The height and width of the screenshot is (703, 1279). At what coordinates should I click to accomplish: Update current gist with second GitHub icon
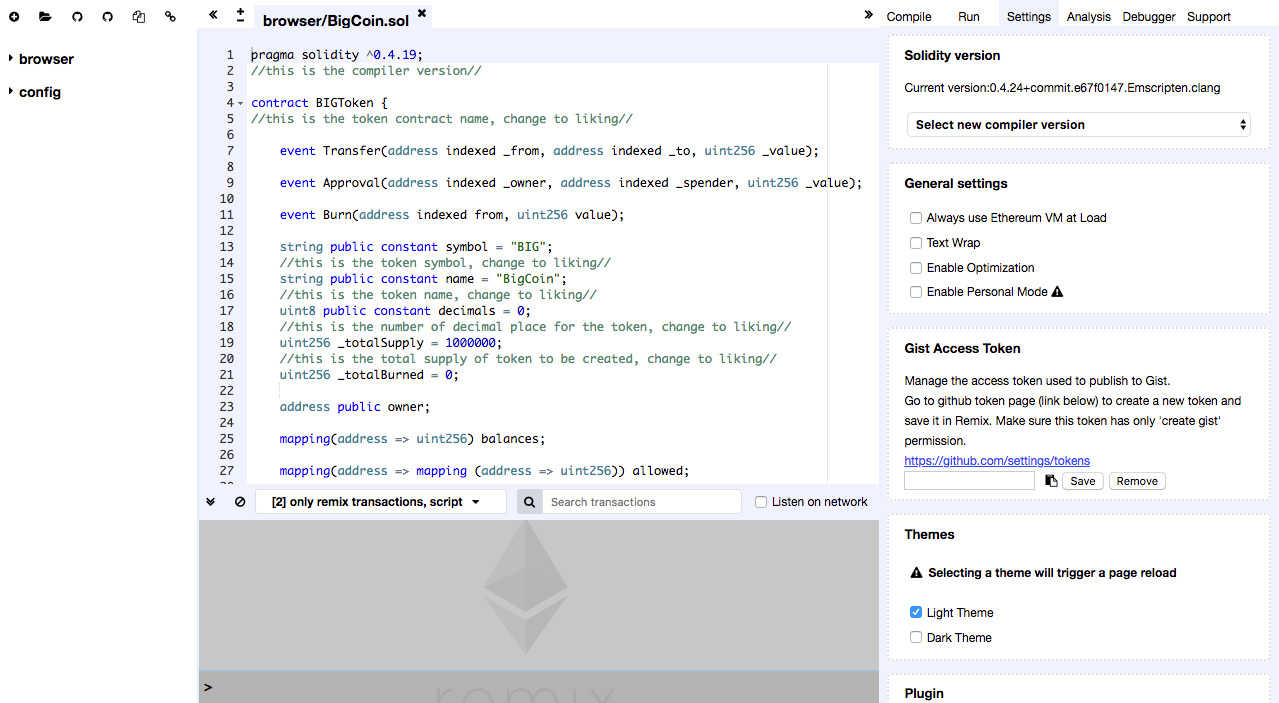tap(108, 17)
